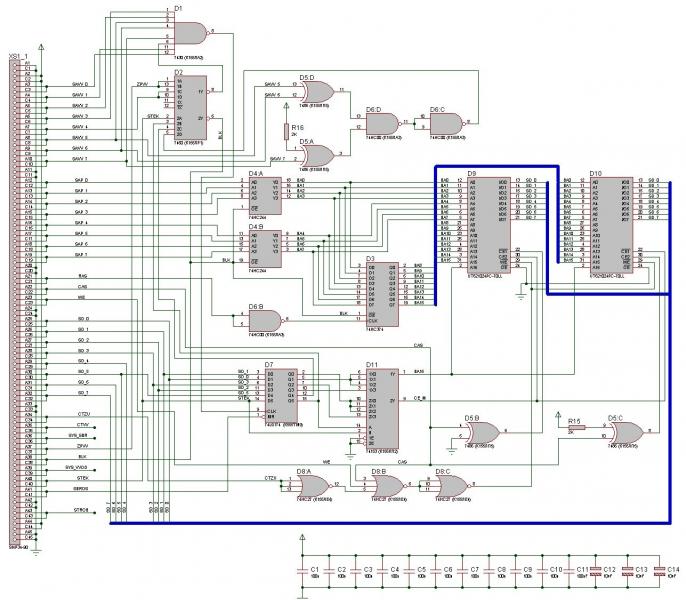Select the D6:D NAND gate
Viewport: 686px width, 600px height.
coord(382,125)
